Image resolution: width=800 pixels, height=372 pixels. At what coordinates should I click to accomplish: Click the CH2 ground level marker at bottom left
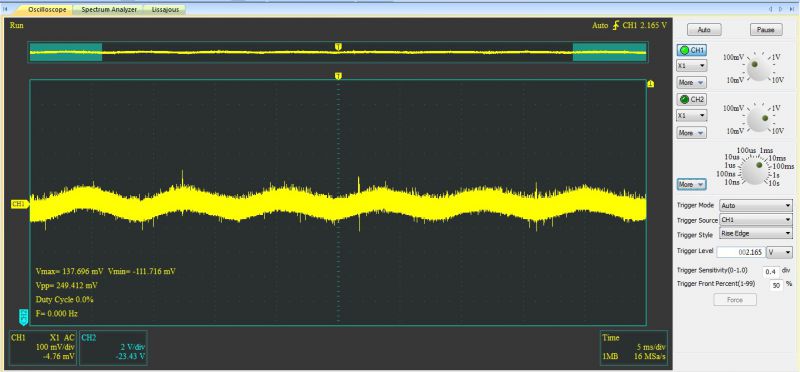[23, 316]
